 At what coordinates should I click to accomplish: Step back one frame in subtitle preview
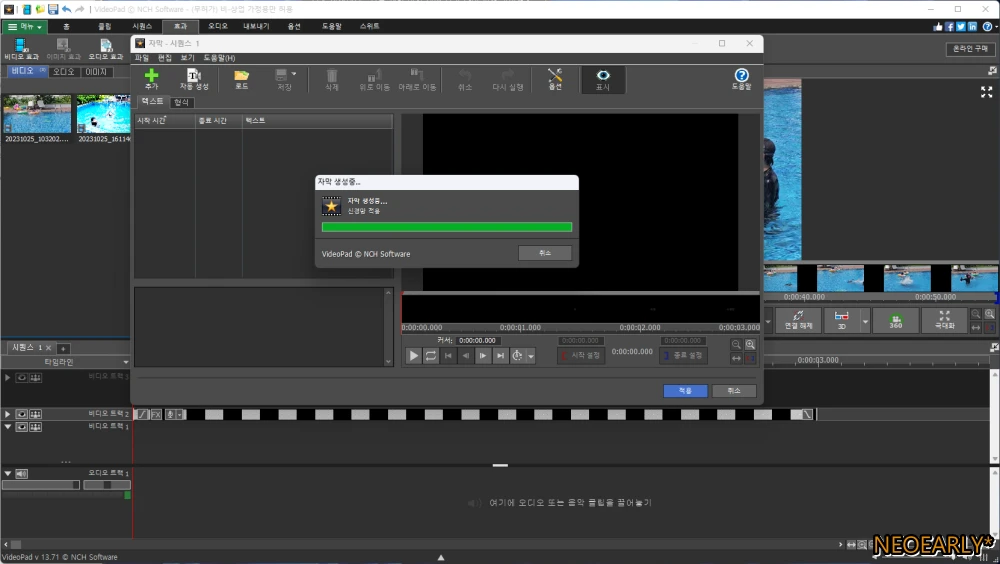click(466, 355)
